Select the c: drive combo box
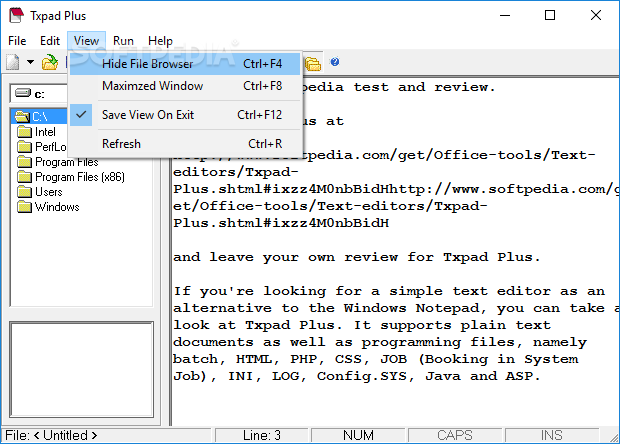620x444 pixels. [39, 94]
